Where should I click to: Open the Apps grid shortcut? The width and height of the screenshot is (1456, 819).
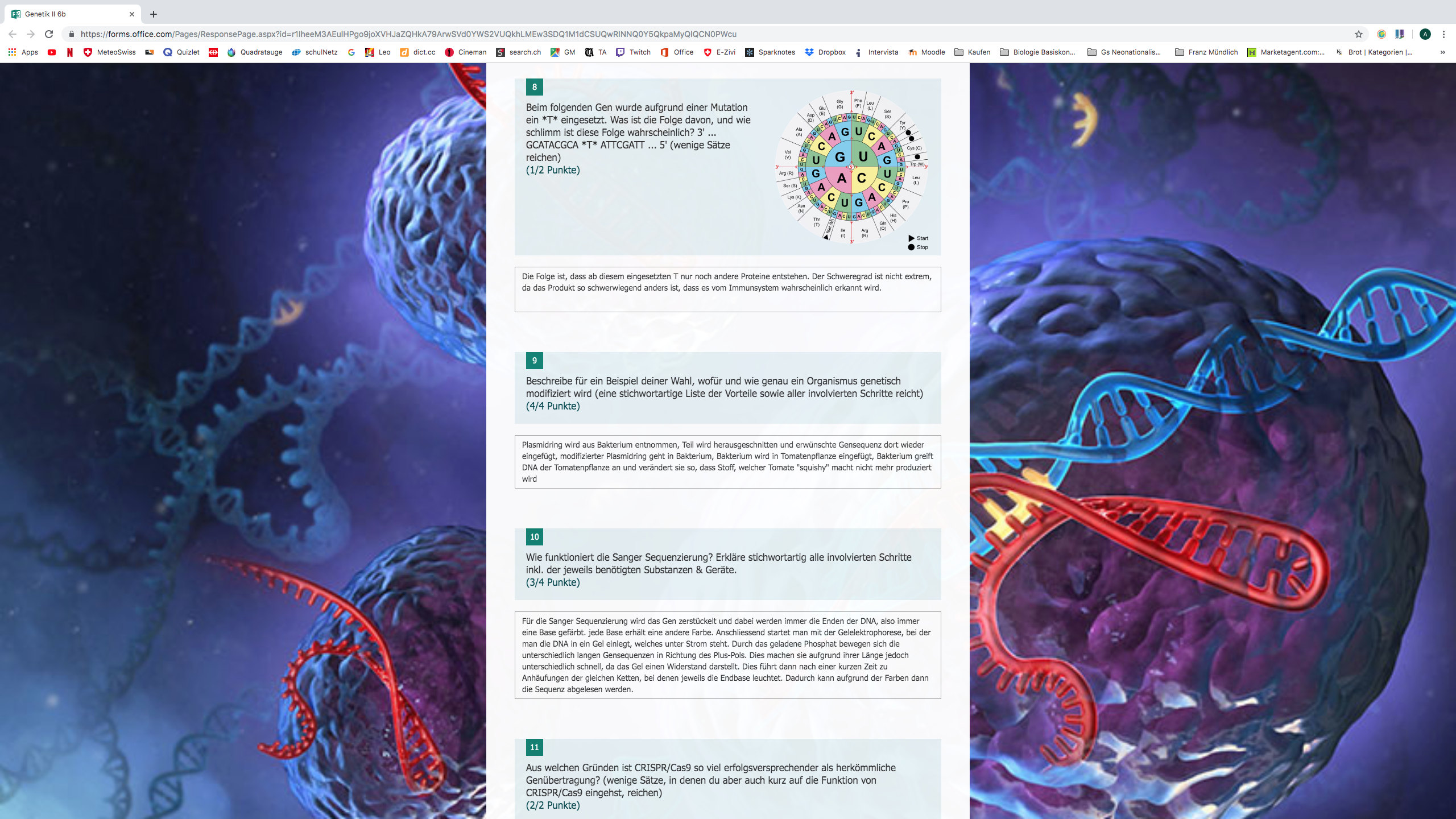tap(23, 52)
